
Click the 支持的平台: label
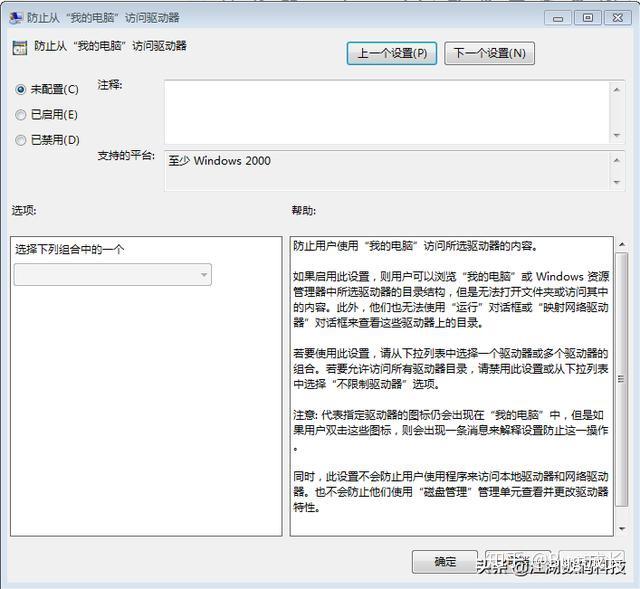pyautogui.click(x=126, y=156)
